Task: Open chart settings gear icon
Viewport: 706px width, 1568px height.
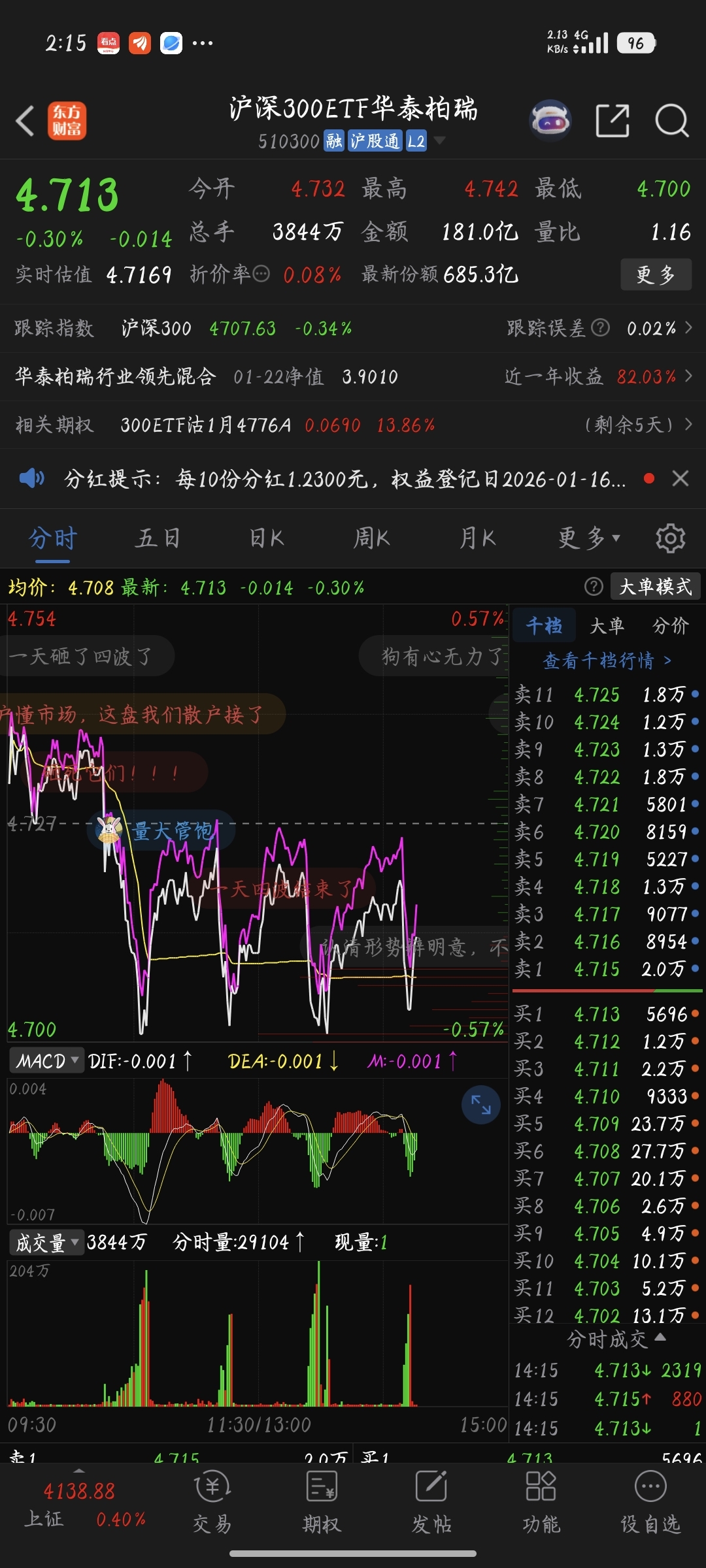Action: point(671,538)
